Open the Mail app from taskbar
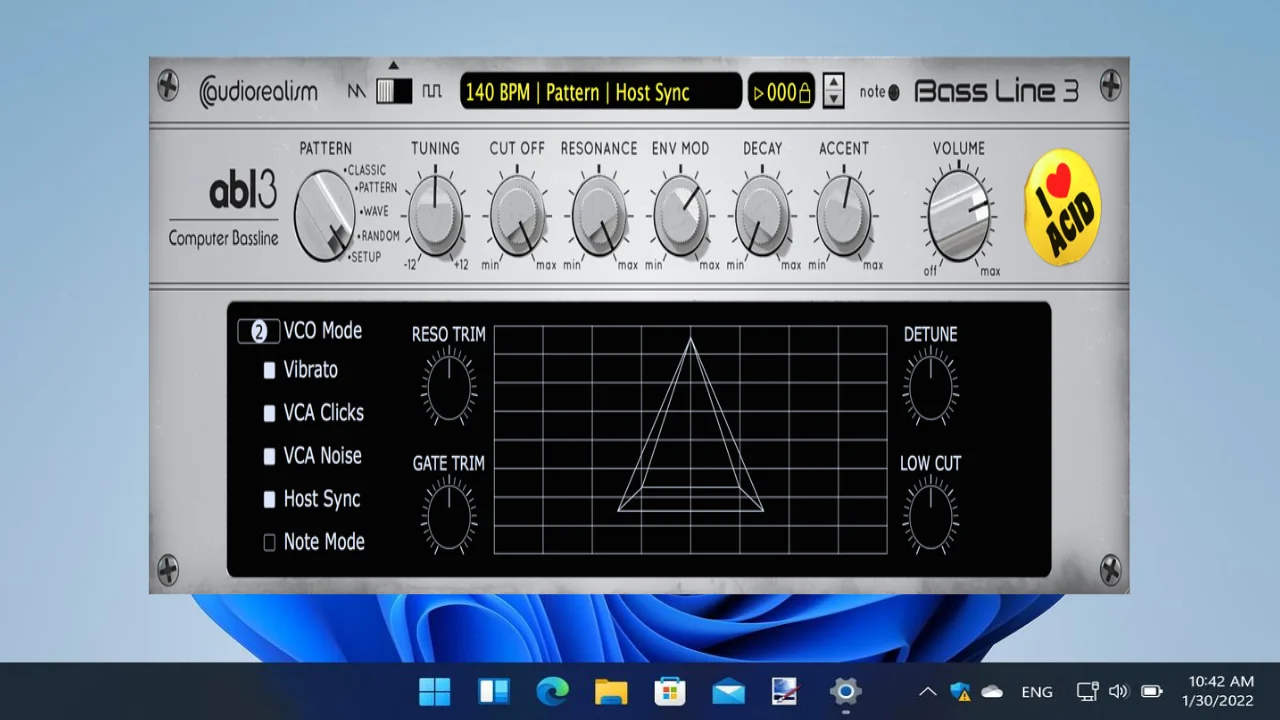 click(728, 691)
